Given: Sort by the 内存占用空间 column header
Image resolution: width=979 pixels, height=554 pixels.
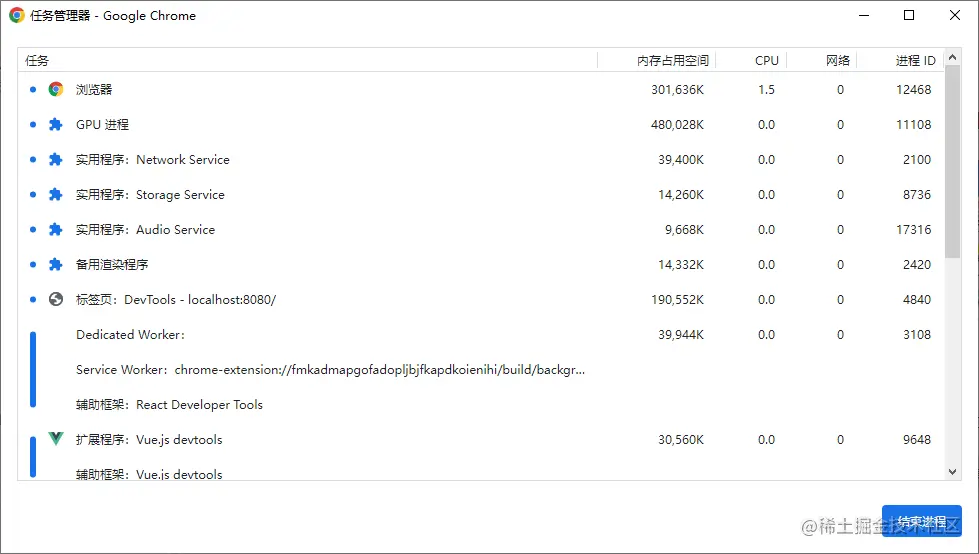Looking at the screenshot, I should (x=656, y=60).
